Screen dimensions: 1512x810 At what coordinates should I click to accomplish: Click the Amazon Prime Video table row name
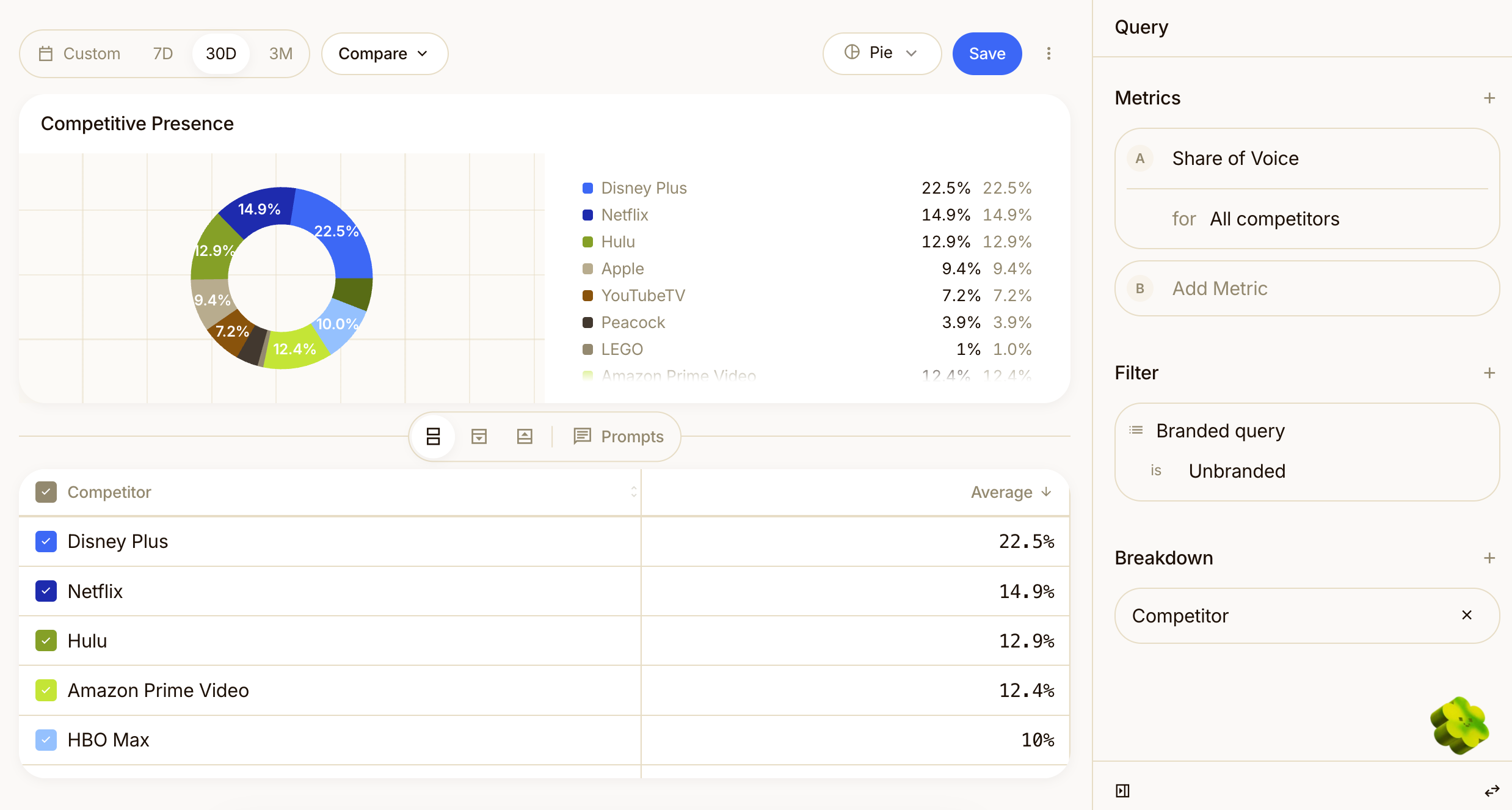point(158,690)
